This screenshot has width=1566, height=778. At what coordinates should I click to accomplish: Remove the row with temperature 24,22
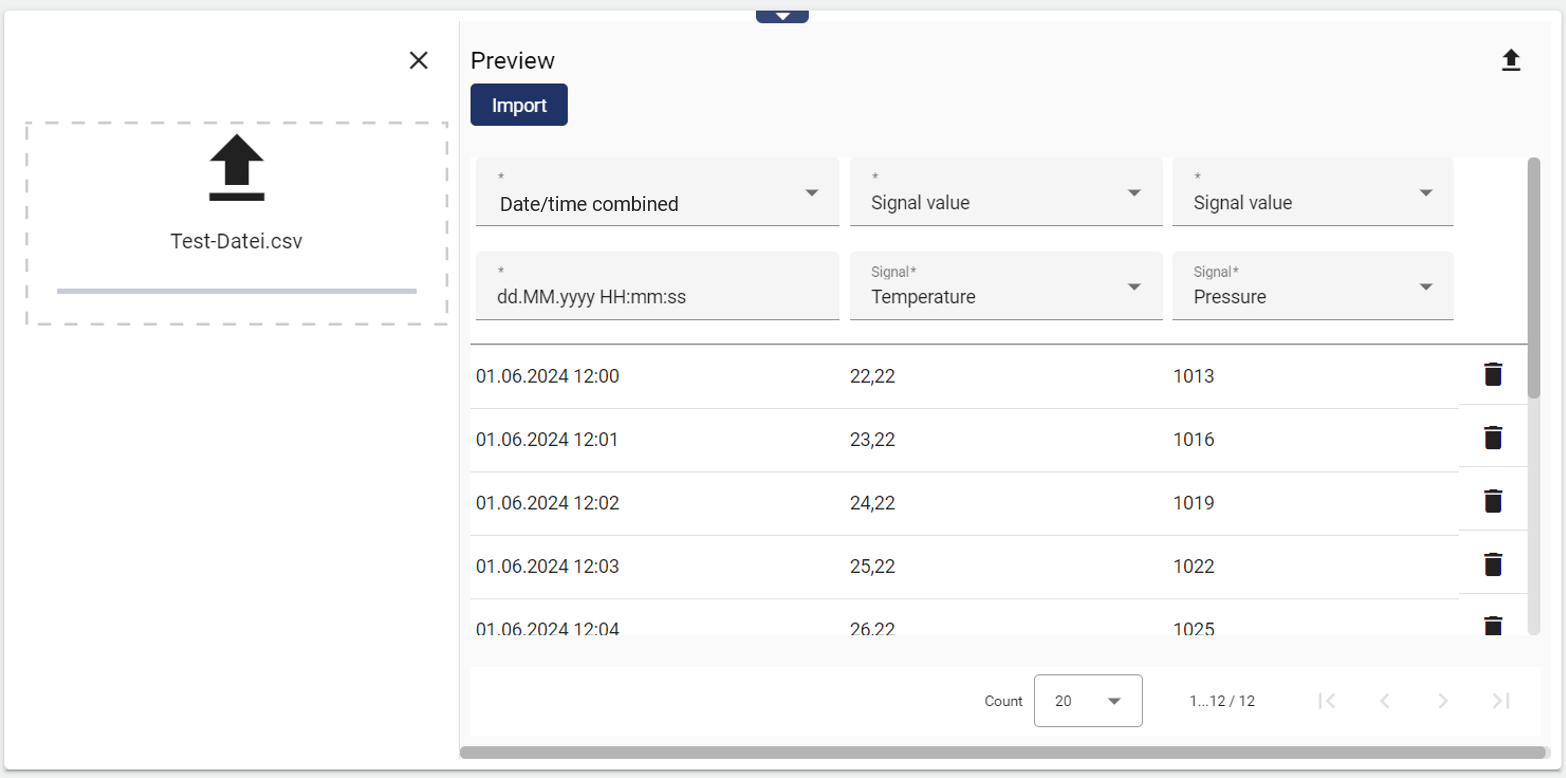1492,501
